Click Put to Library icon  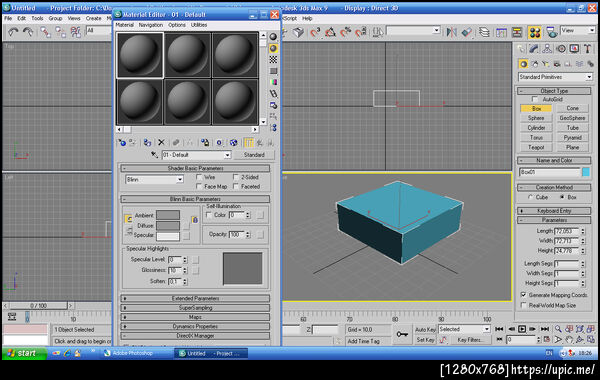[205, 143]
